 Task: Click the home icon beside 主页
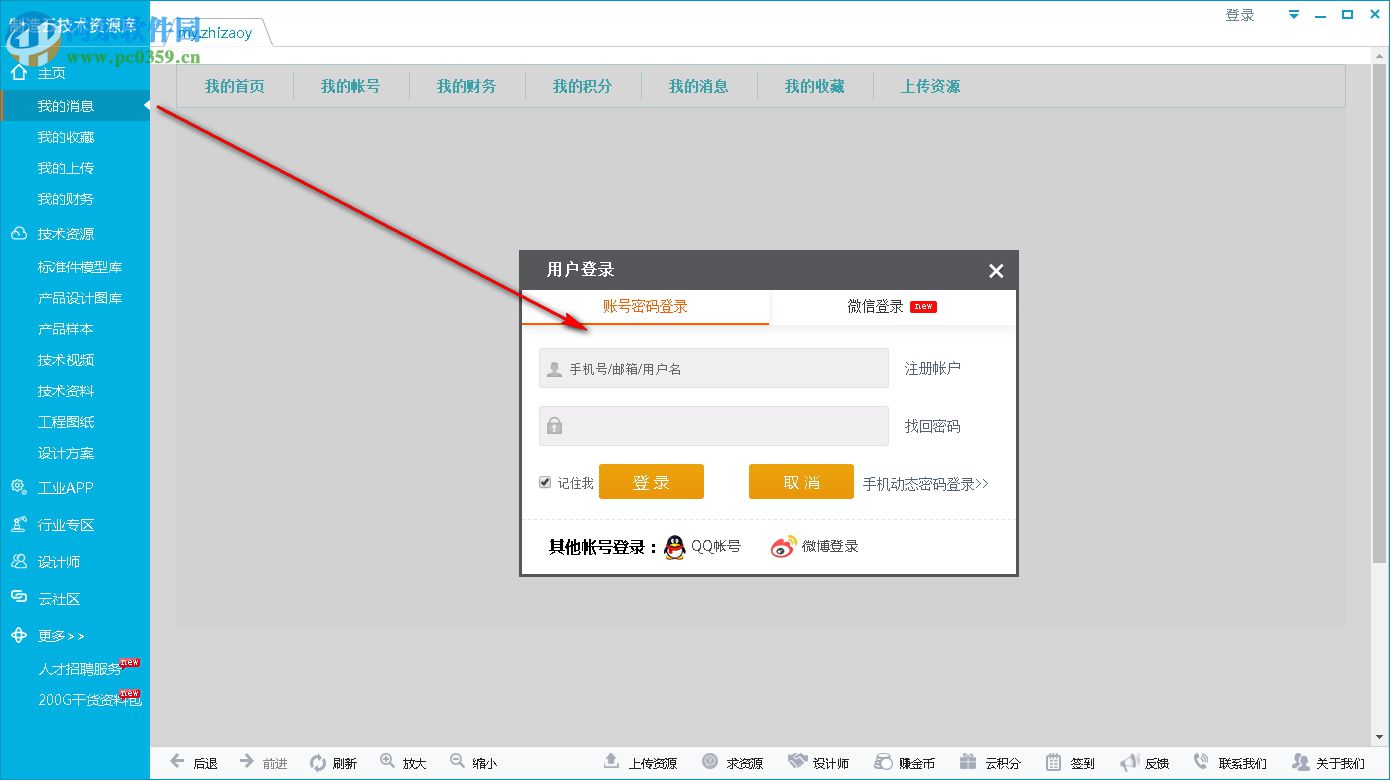click(19, 73)
